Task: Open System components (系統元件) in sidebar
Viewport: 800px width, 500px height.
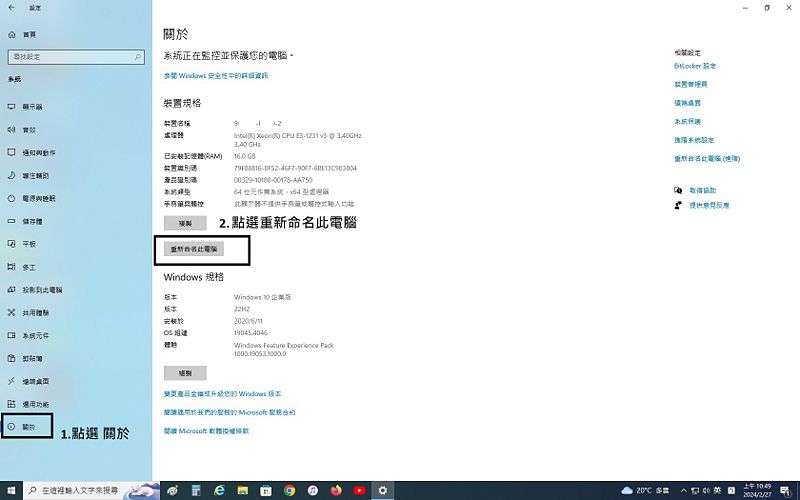Action: (x=29, y=336)
